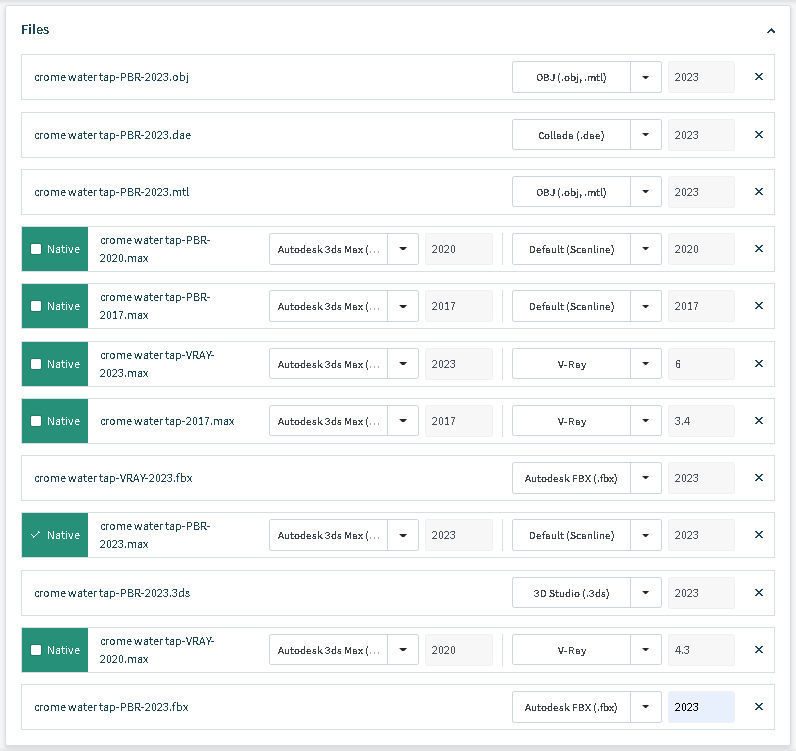Delete the crome water tap-PBR-2023.mtl entry

click(x=758, y=192)
